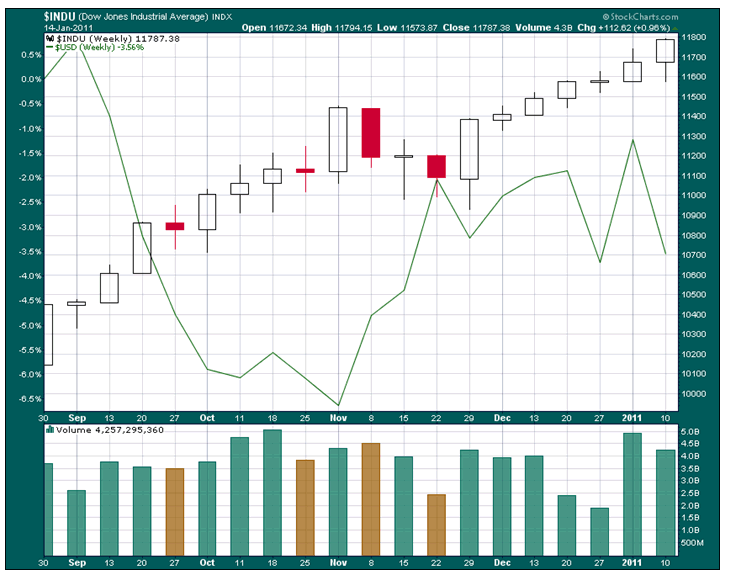Click the 11800 price axis label
The width and height of the screenshot is (729, 573).
693,37
